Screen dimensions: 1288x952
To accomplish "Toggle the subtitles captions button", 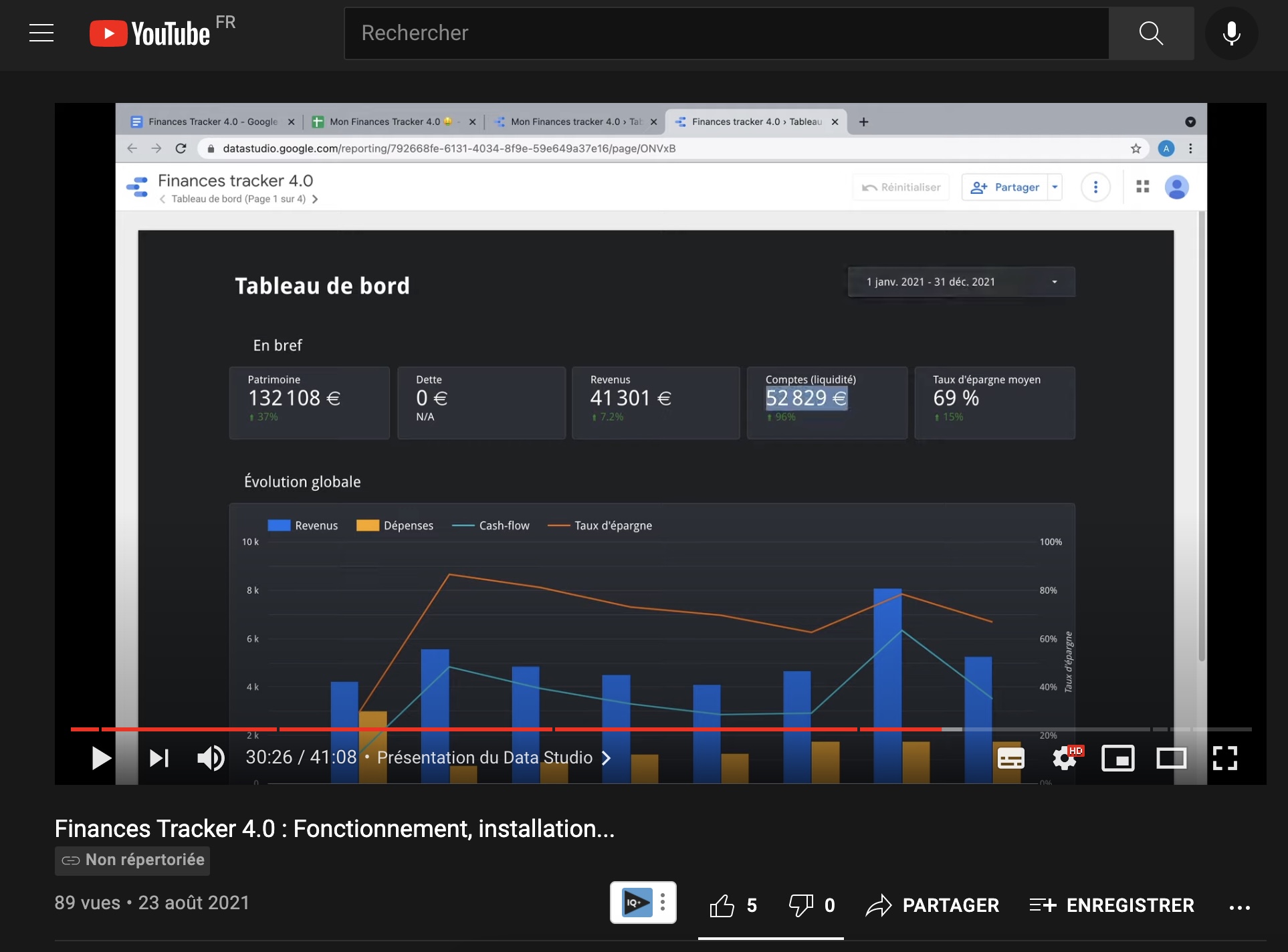I will [x=1010, y=758].
